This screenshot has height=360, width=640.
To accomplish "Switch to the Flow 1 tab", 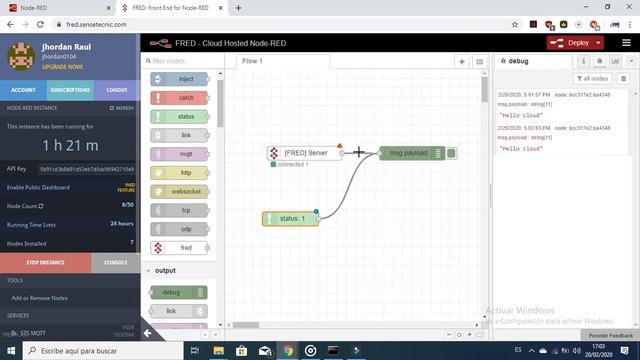I will click(x=283, y=61).
